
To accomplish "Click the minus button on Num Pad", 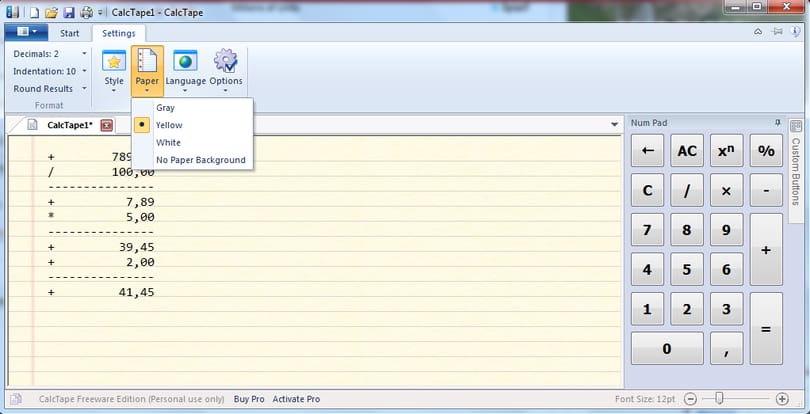I will click(766, 190).
